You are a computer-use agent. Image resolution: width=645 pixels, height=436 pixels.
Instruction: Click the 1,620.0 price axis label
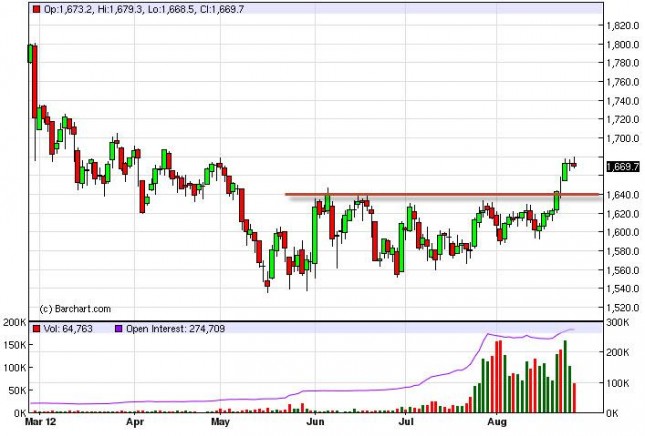click(x=623, y=213)
